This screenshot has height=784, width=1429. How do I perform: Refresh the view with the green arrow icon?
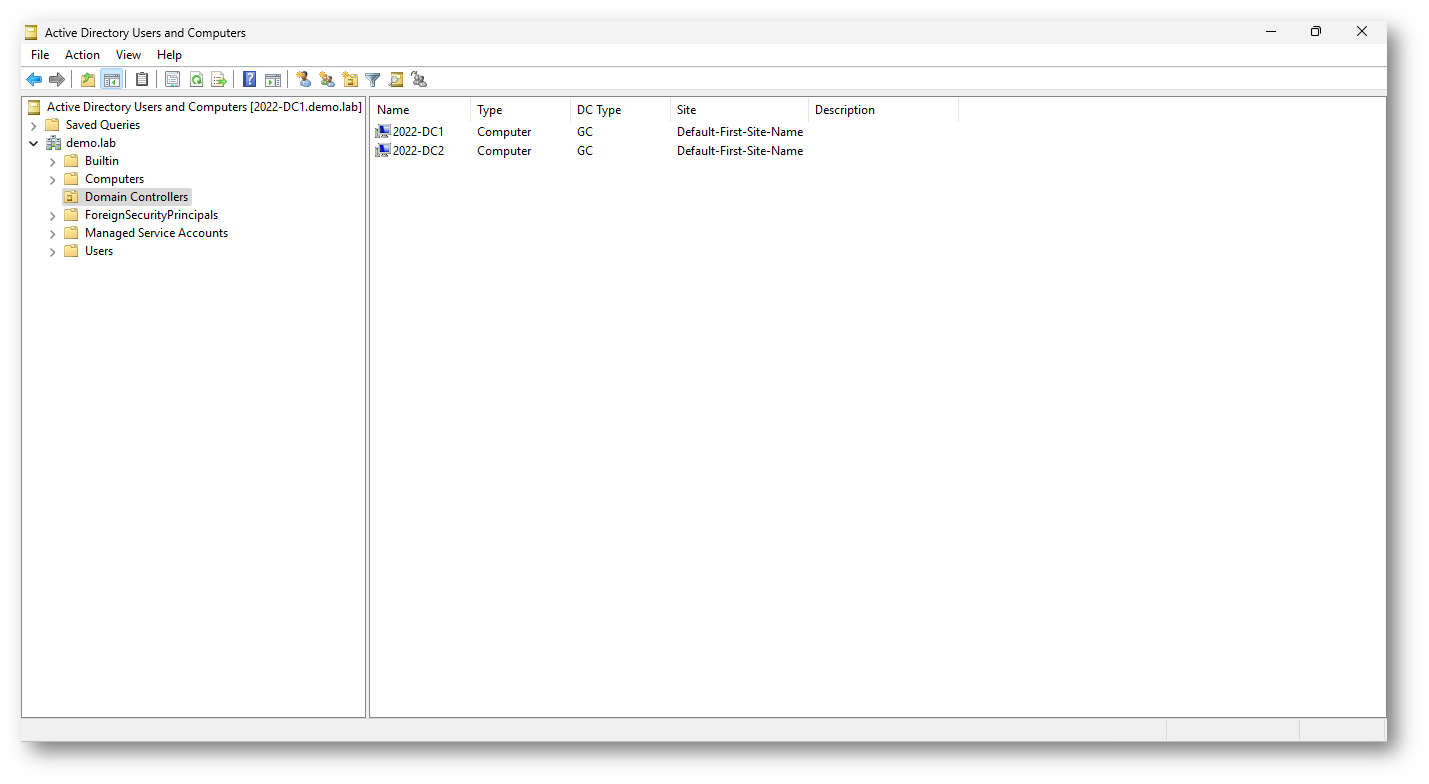(196, 80)
